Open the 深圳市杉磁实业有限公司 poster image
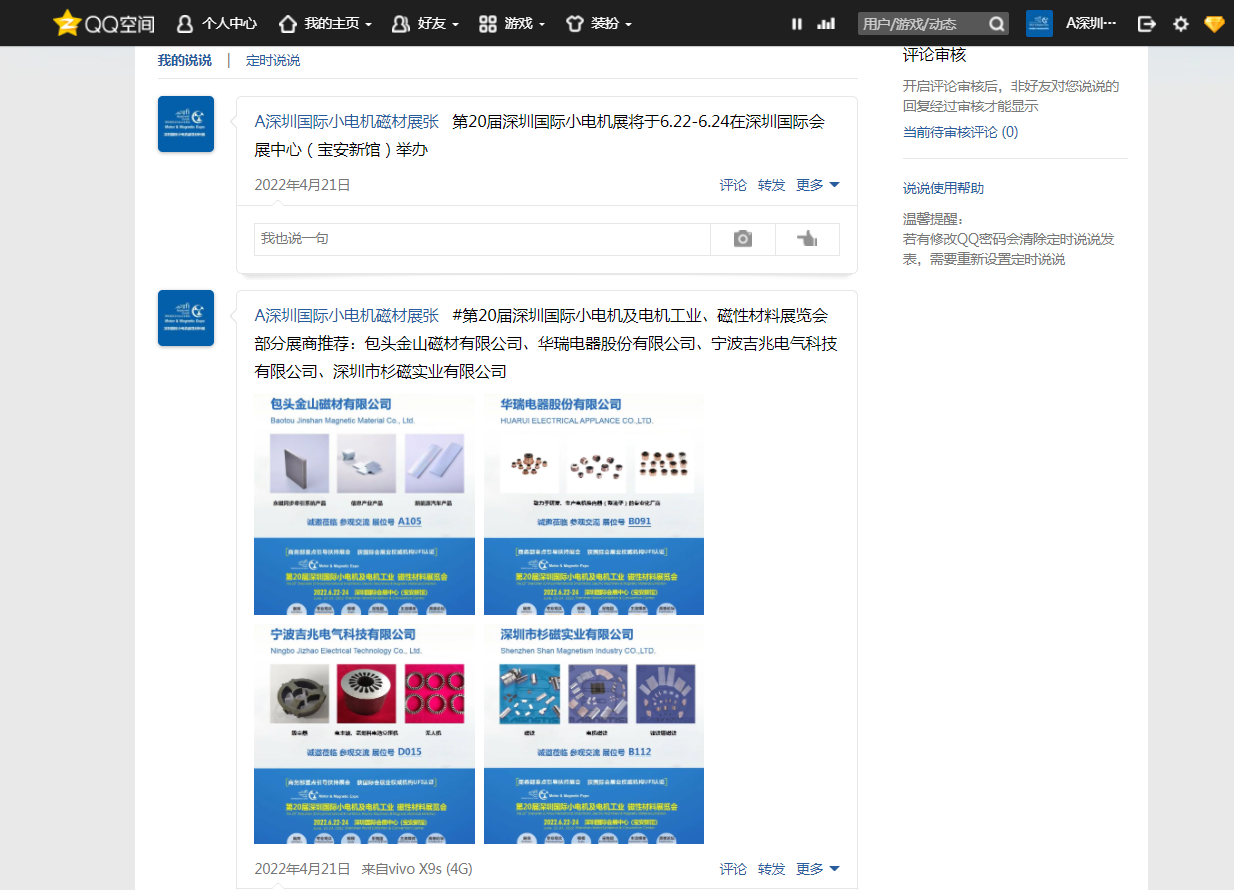The image size is (1234, 890). [x=594, y=734]
